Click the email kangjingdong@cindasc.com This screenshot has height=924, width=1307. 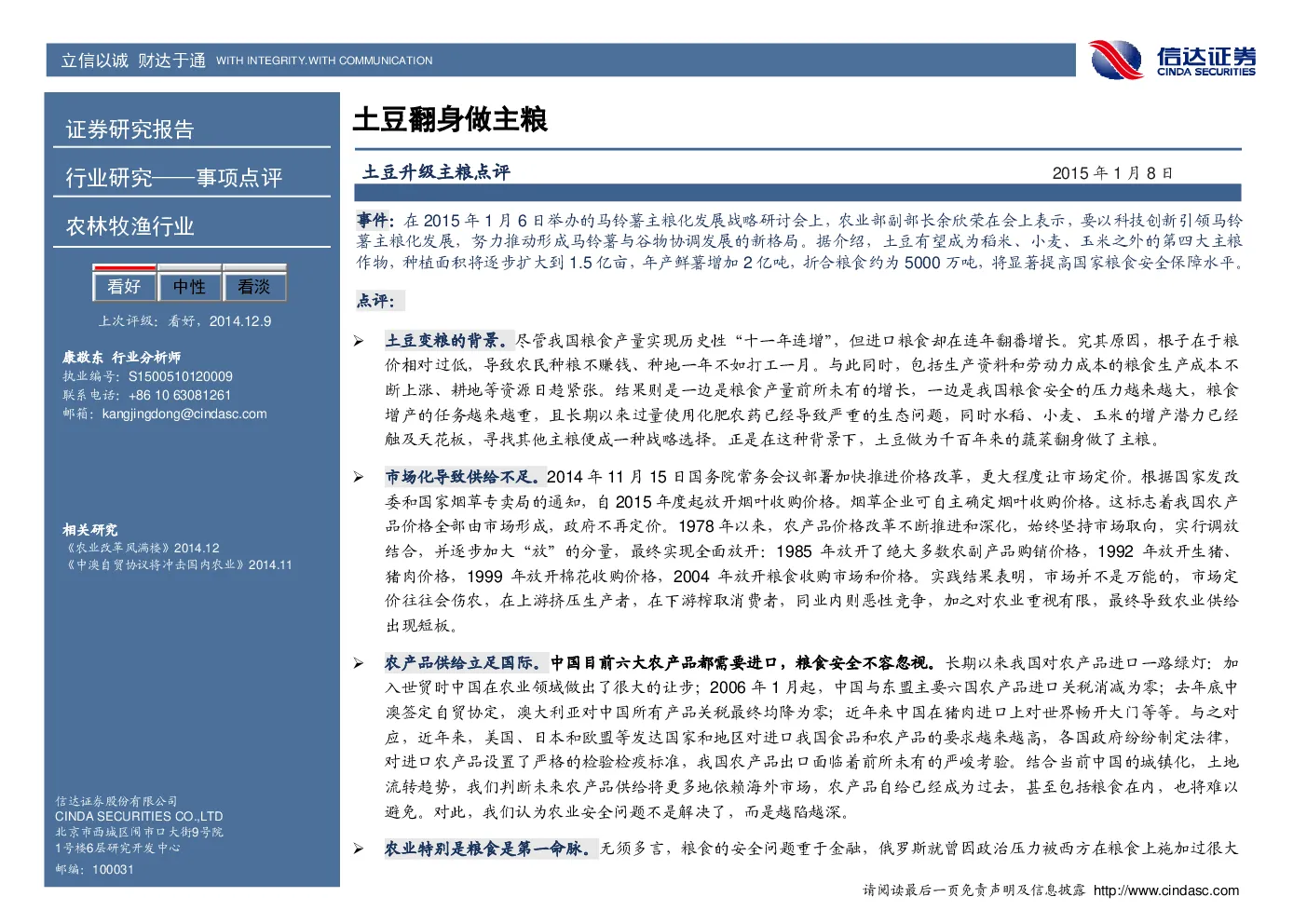click(x=184, y=414)
